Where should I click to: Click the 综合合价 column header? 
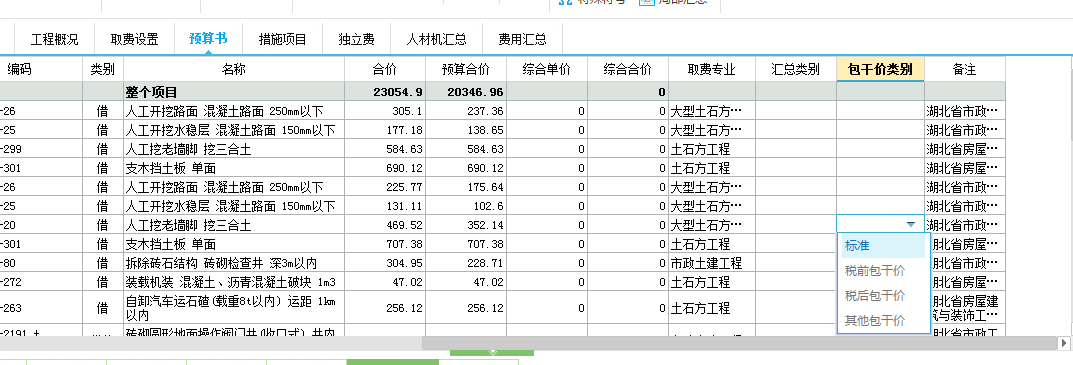point(628,69)
